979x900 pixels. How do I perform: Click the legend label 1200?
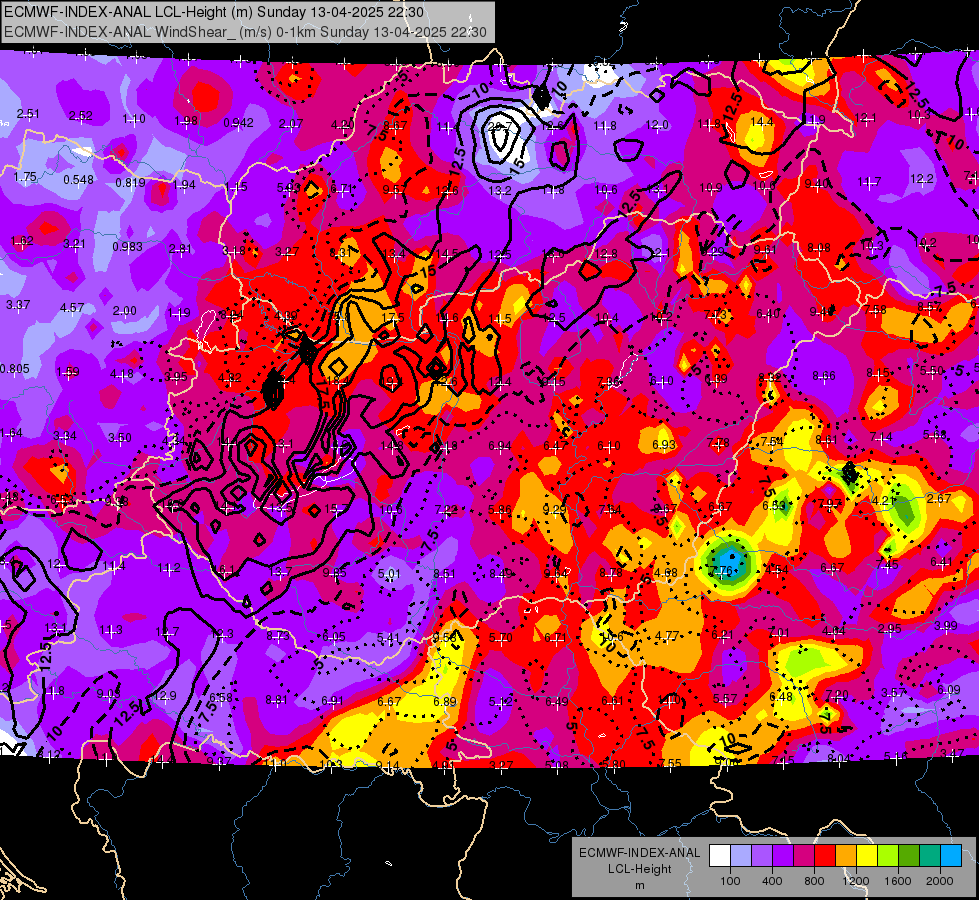[x=856, y=881]
